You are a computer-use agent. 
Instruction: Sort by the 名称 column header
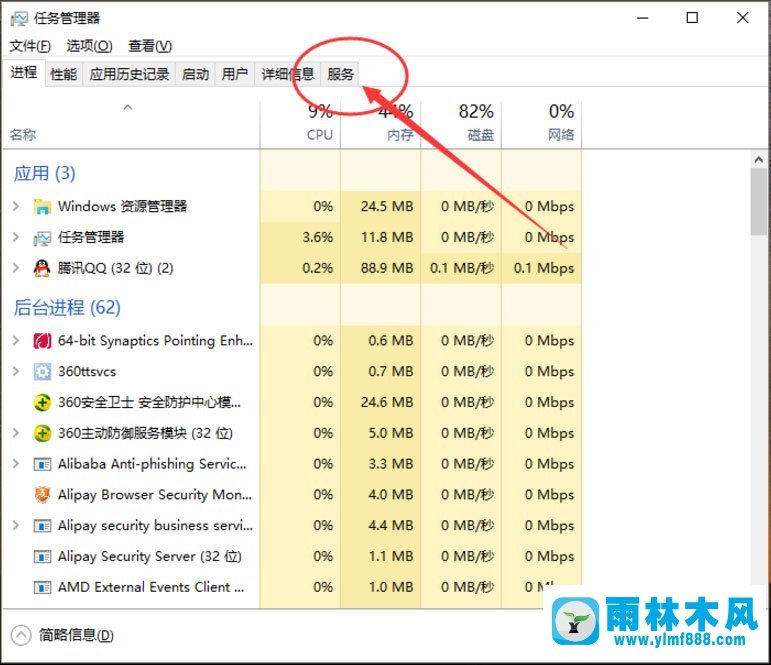tap(130, 126)
